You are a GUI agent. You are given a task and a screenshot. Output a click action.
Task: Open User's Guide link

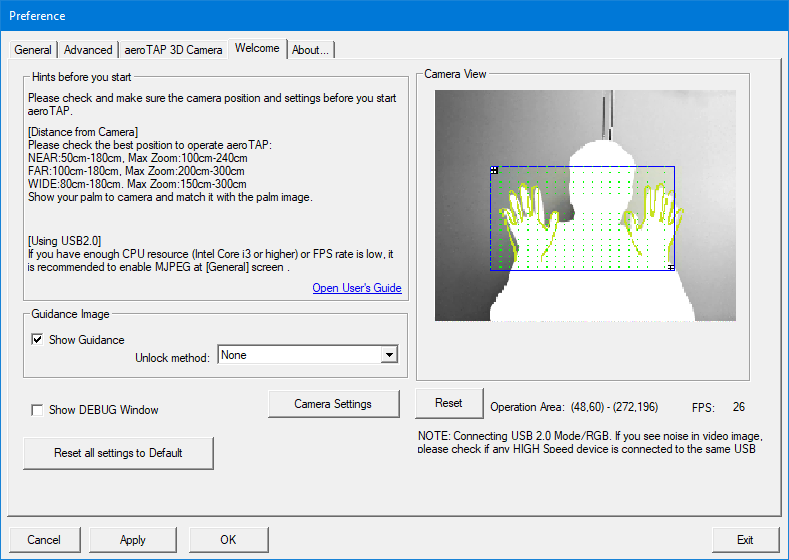point(357,288)
